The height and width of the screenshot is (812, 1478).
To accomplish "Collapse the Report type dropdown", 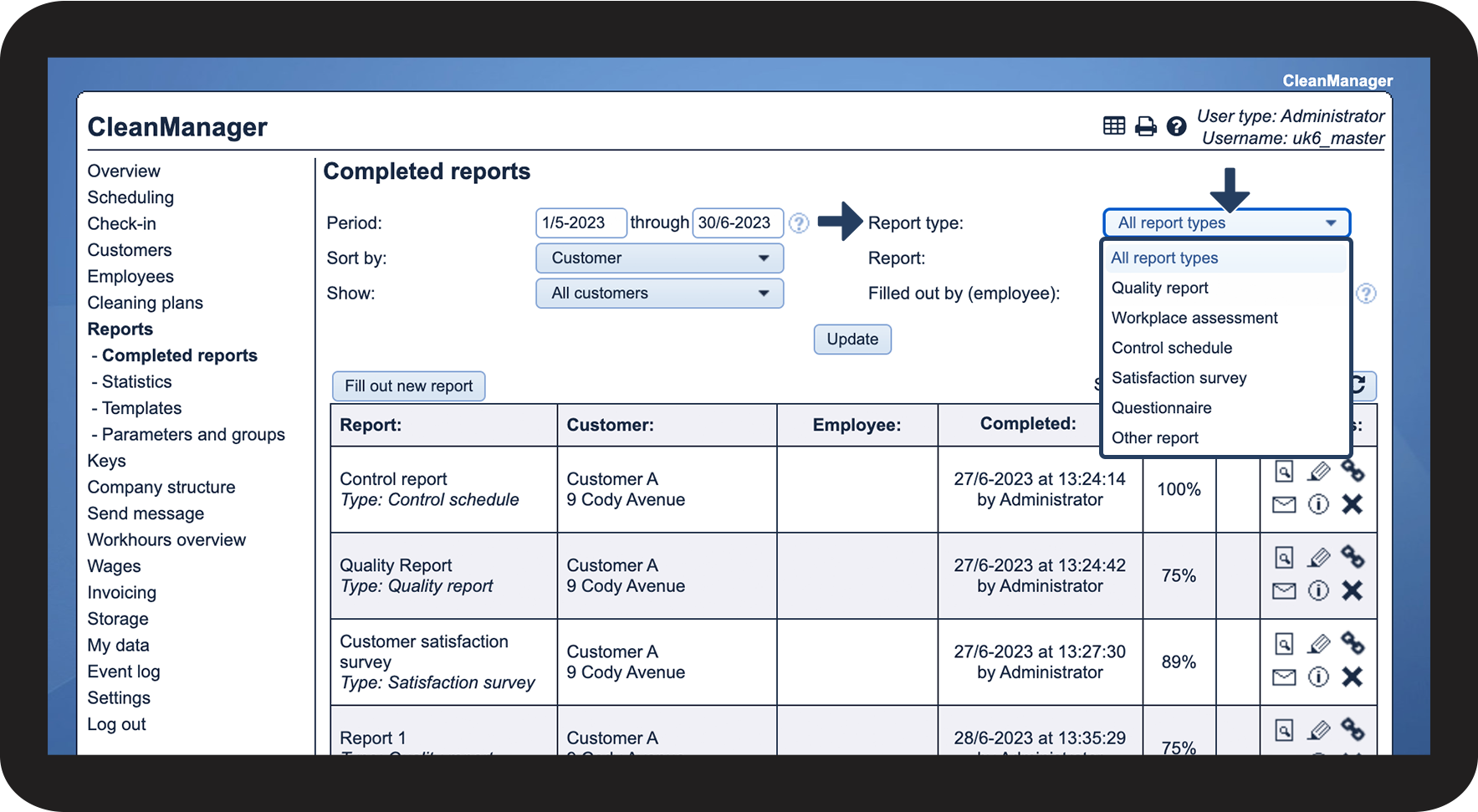I will click(x=1226, y=223).
